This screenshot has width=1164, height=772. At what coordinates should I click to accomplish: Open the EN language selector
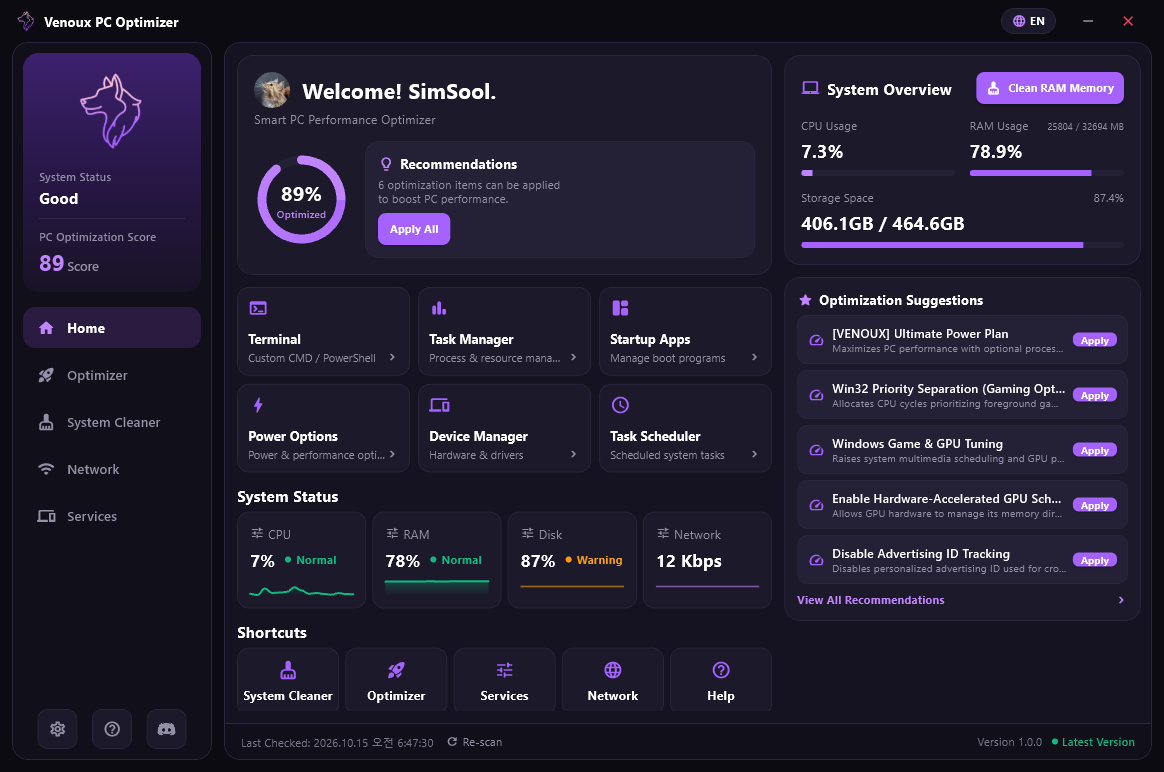coord(1028,21)
